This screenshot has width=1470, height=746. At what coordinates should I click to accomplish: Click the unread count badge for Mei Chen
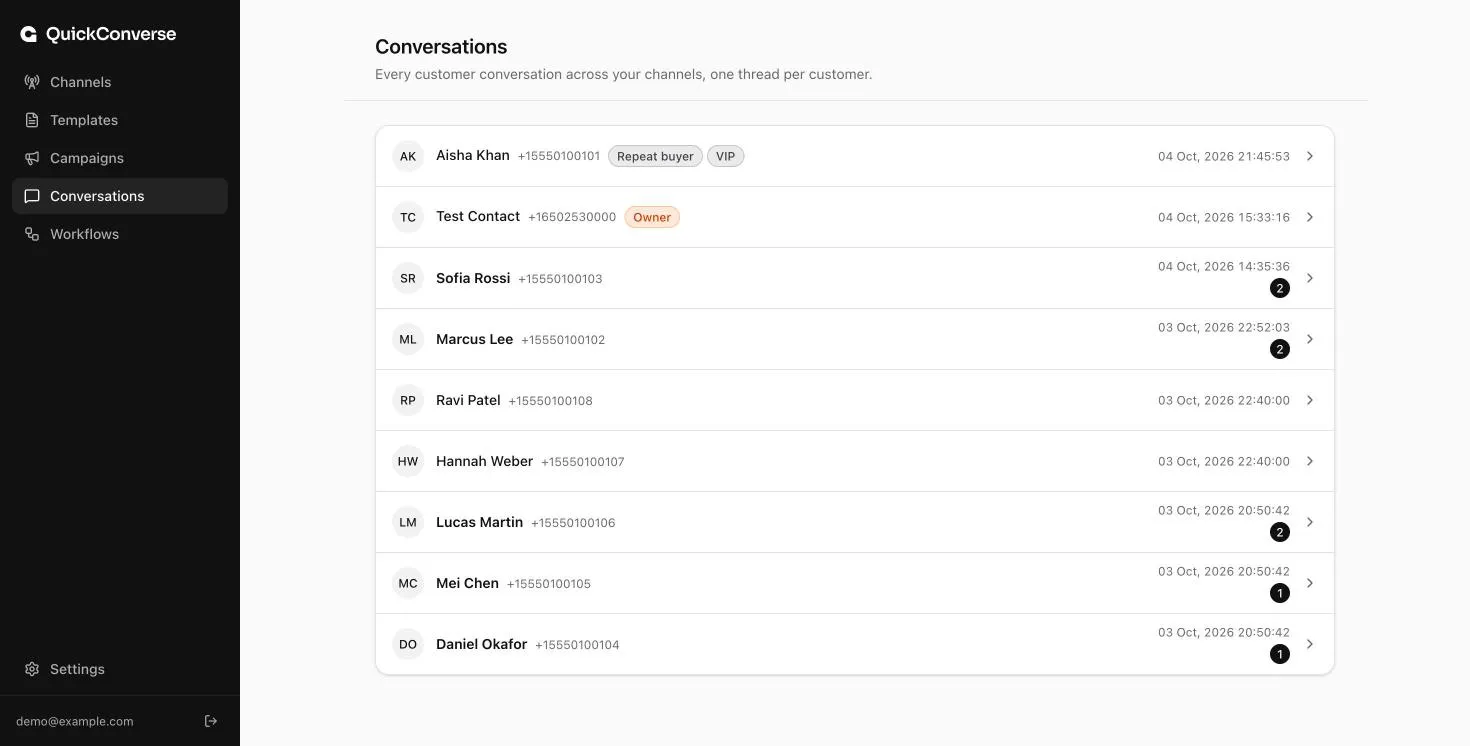coord(1280,593)
